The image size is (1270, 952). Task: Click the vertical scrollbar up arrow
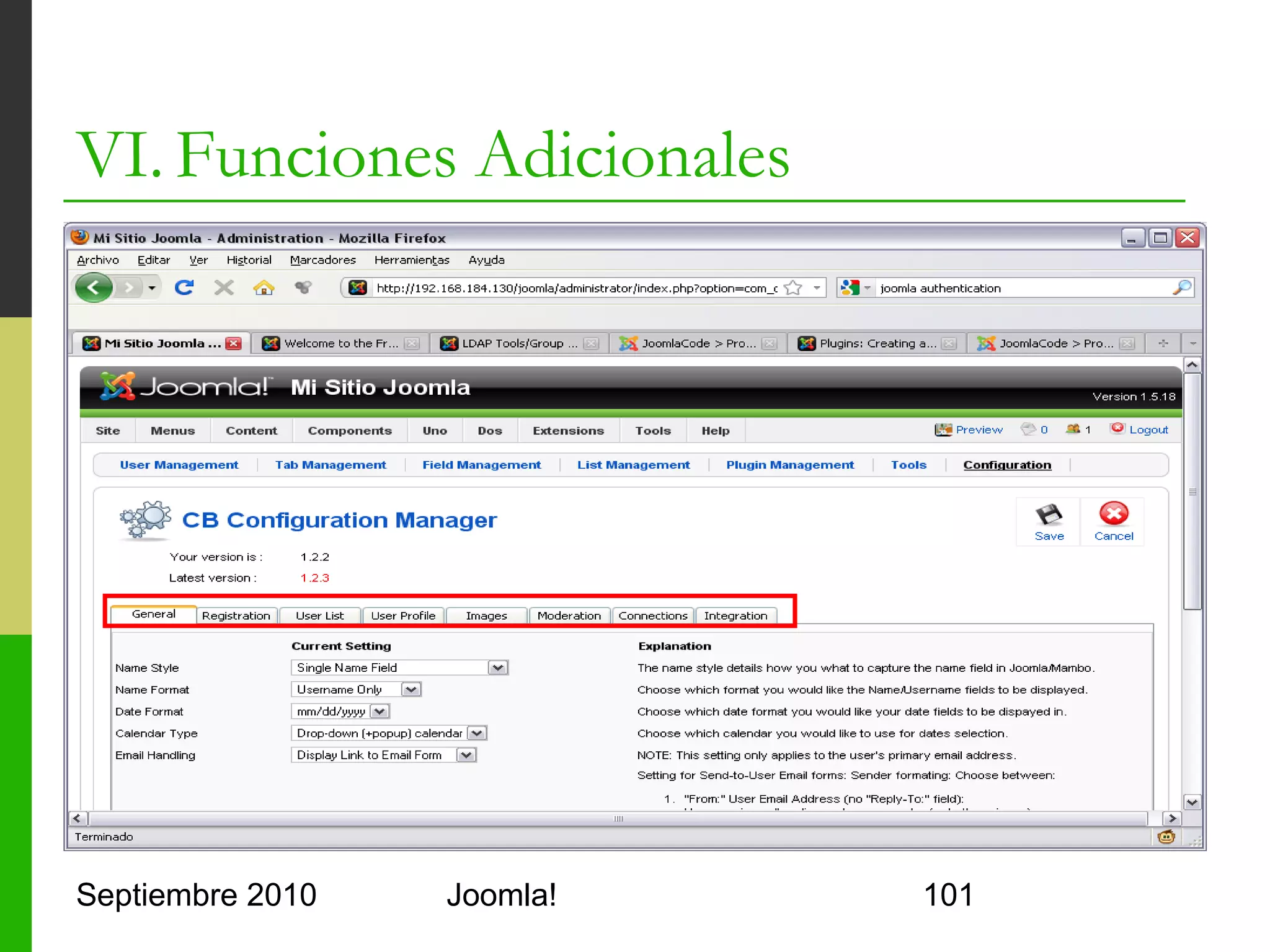(x=1192, y=365)
